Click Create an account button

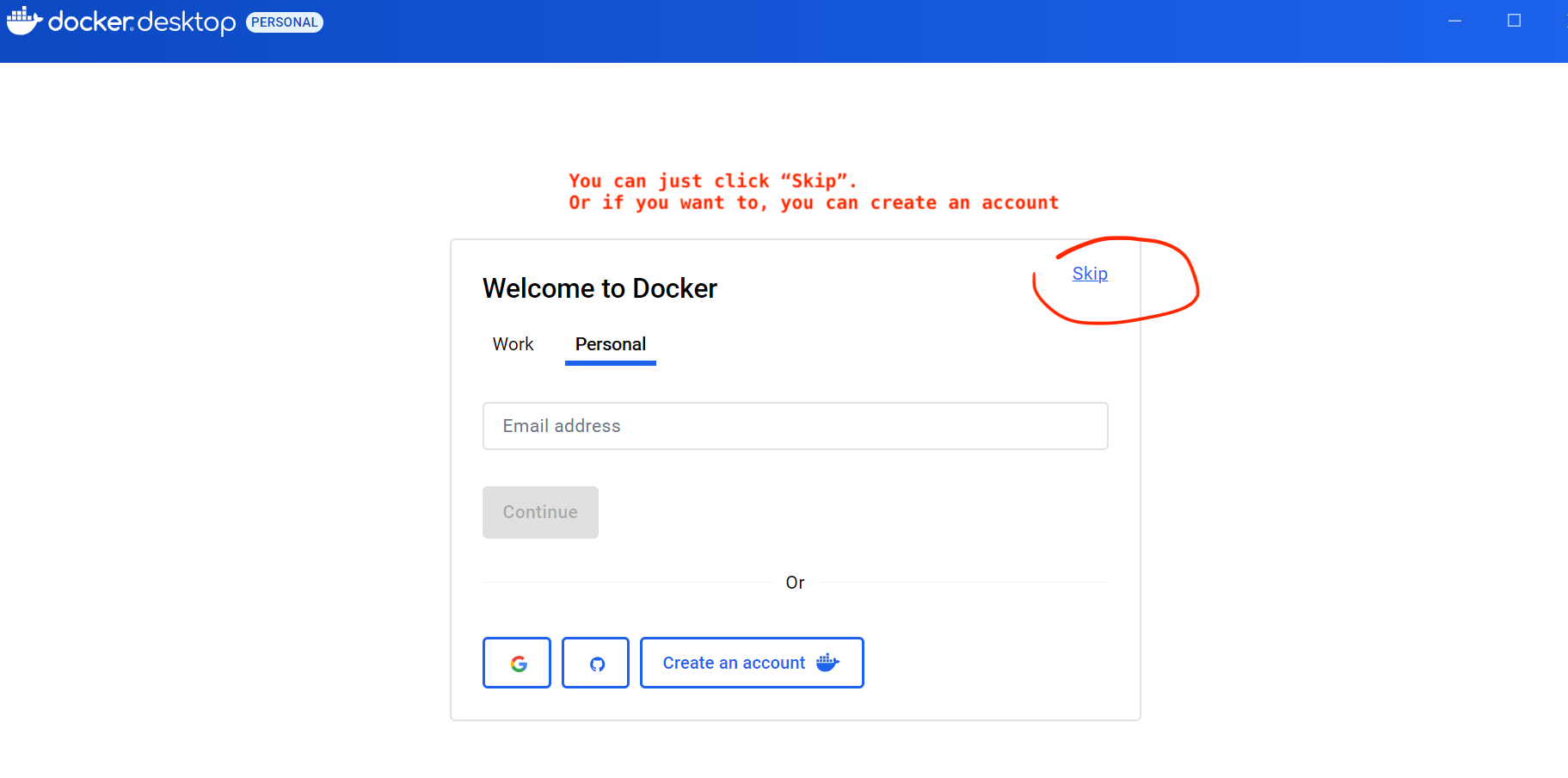pos(752,663)
